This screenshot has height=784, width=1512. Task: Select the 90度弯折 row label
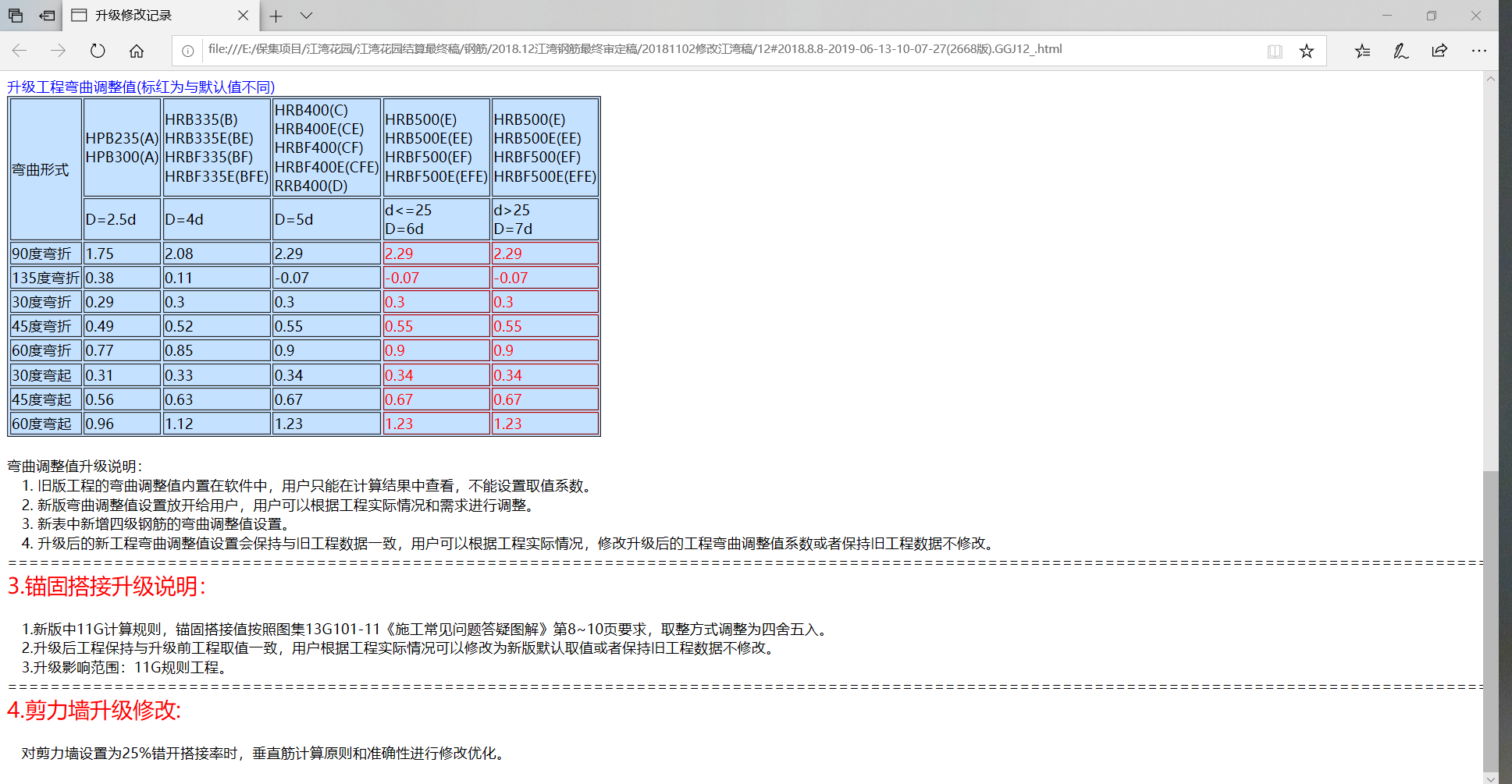[x=46, y=254]
